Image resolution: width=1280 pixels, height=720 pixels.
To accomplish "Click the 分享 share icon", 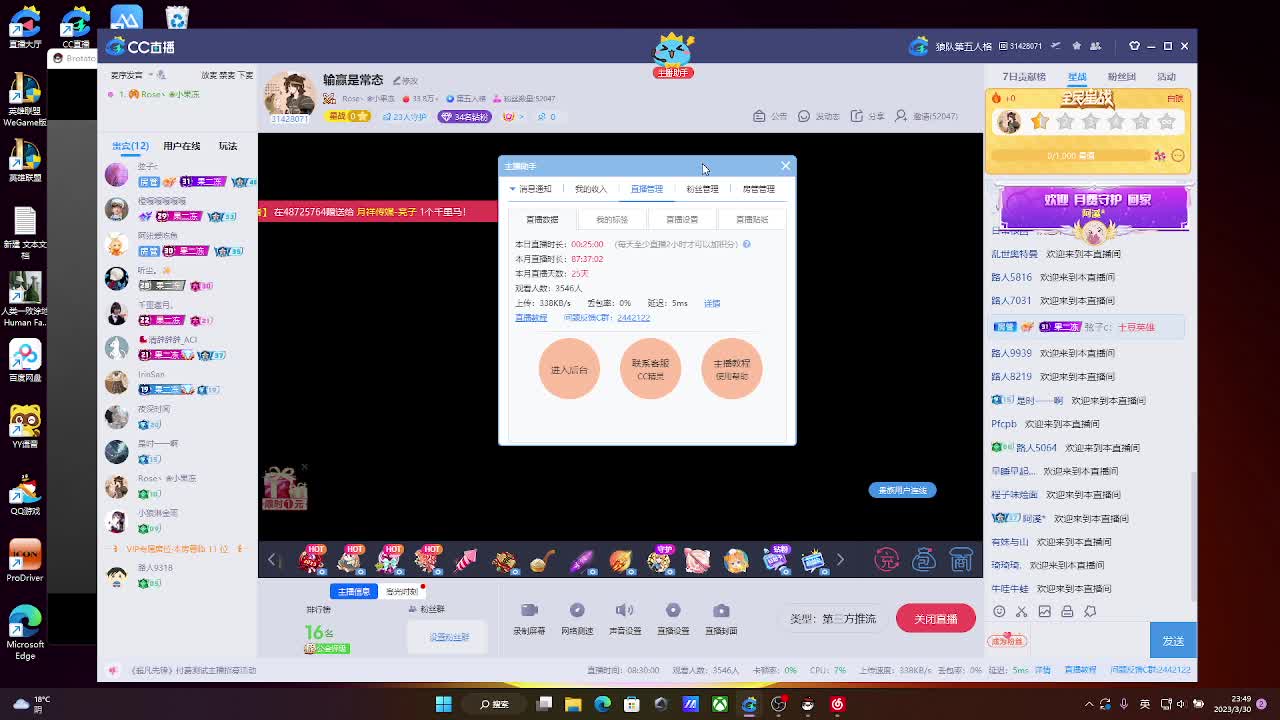I will (868, 116).
